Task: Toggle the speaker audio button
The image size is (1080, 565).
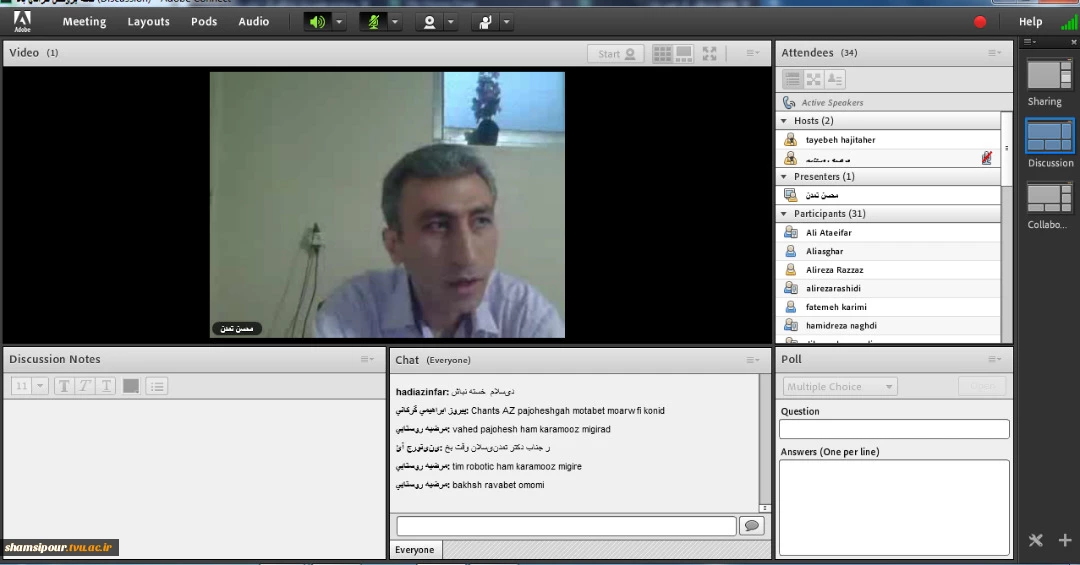Action: tap(318, 22)
